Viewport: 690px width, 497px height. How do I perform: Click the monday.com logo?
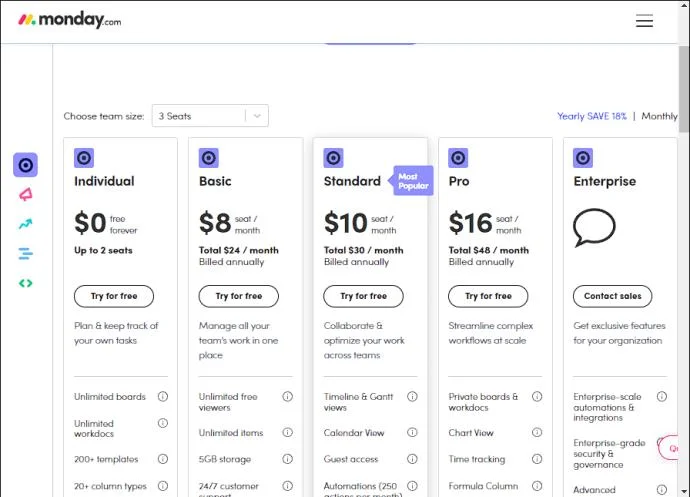[x=70, y=20]
